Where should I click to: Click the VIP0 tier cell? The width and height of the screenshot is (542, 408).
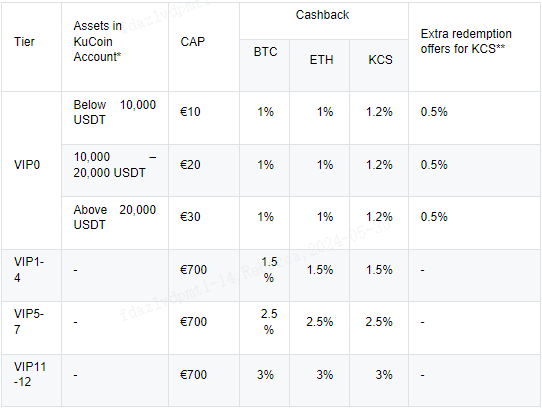pos(31,170)
